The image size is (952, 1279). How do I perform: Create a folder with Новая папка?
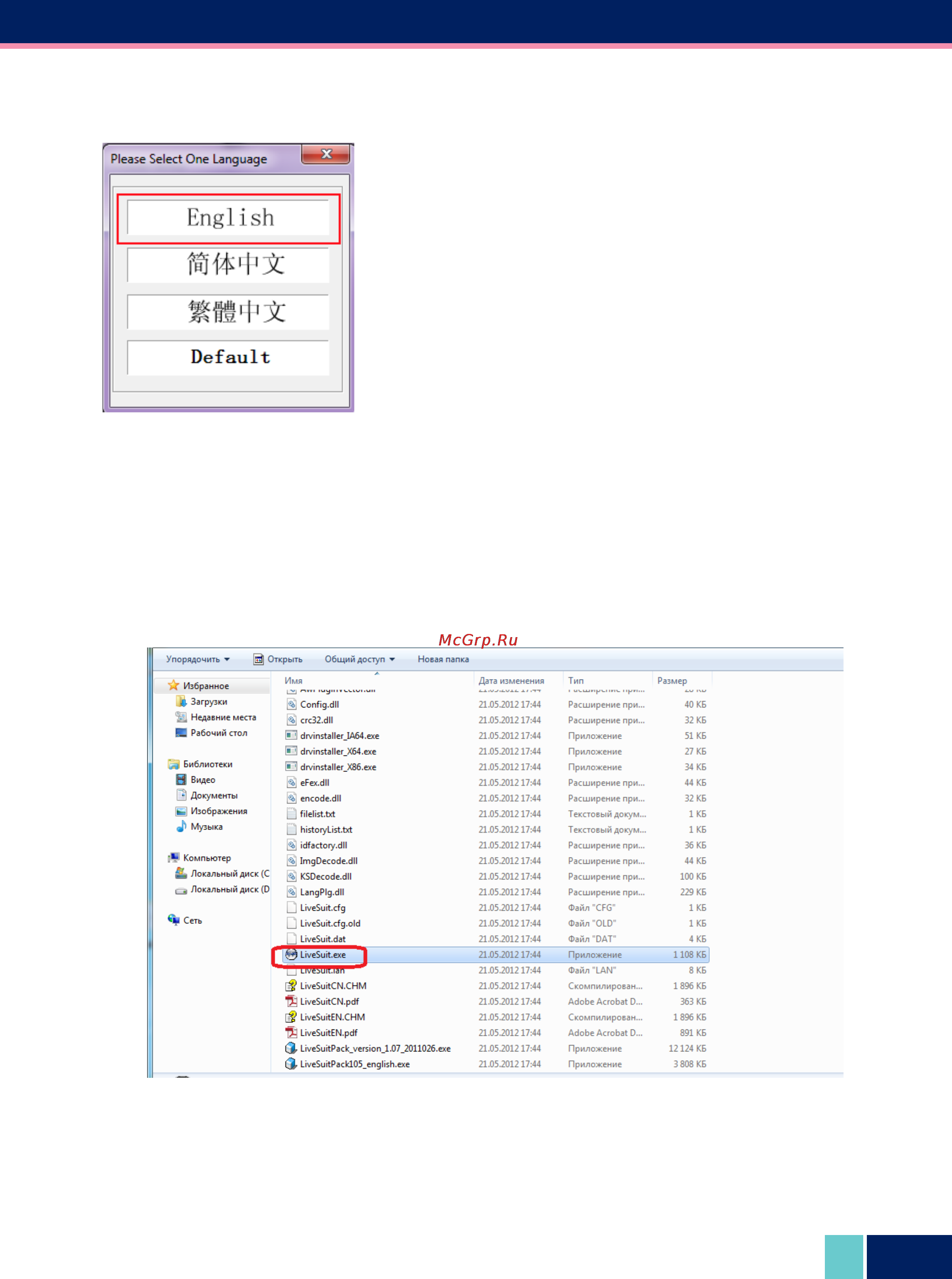click(x=443, y=659)
